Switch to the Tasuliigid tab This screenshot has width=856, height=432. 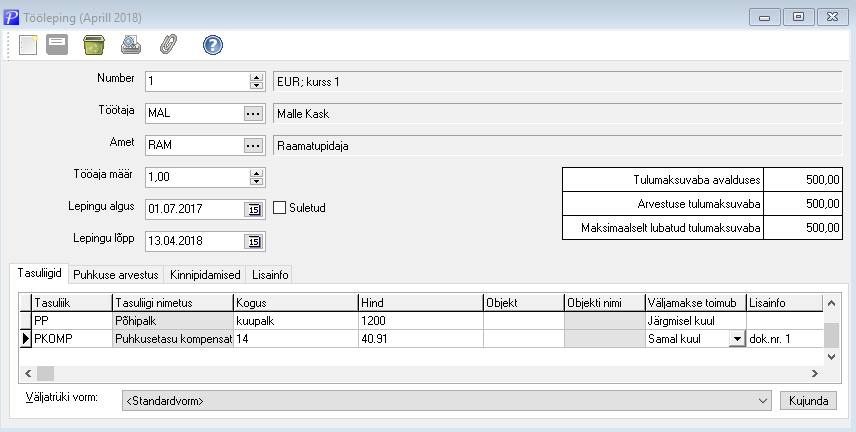click(x=39, y=273)
